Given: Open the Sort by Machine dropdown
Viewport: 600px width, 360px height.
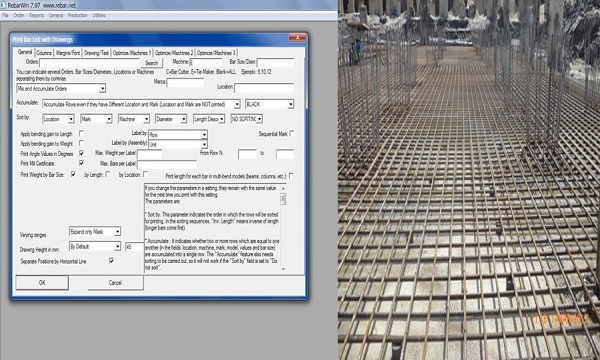Looking at the screenshot, I should [x=146, y=119].
